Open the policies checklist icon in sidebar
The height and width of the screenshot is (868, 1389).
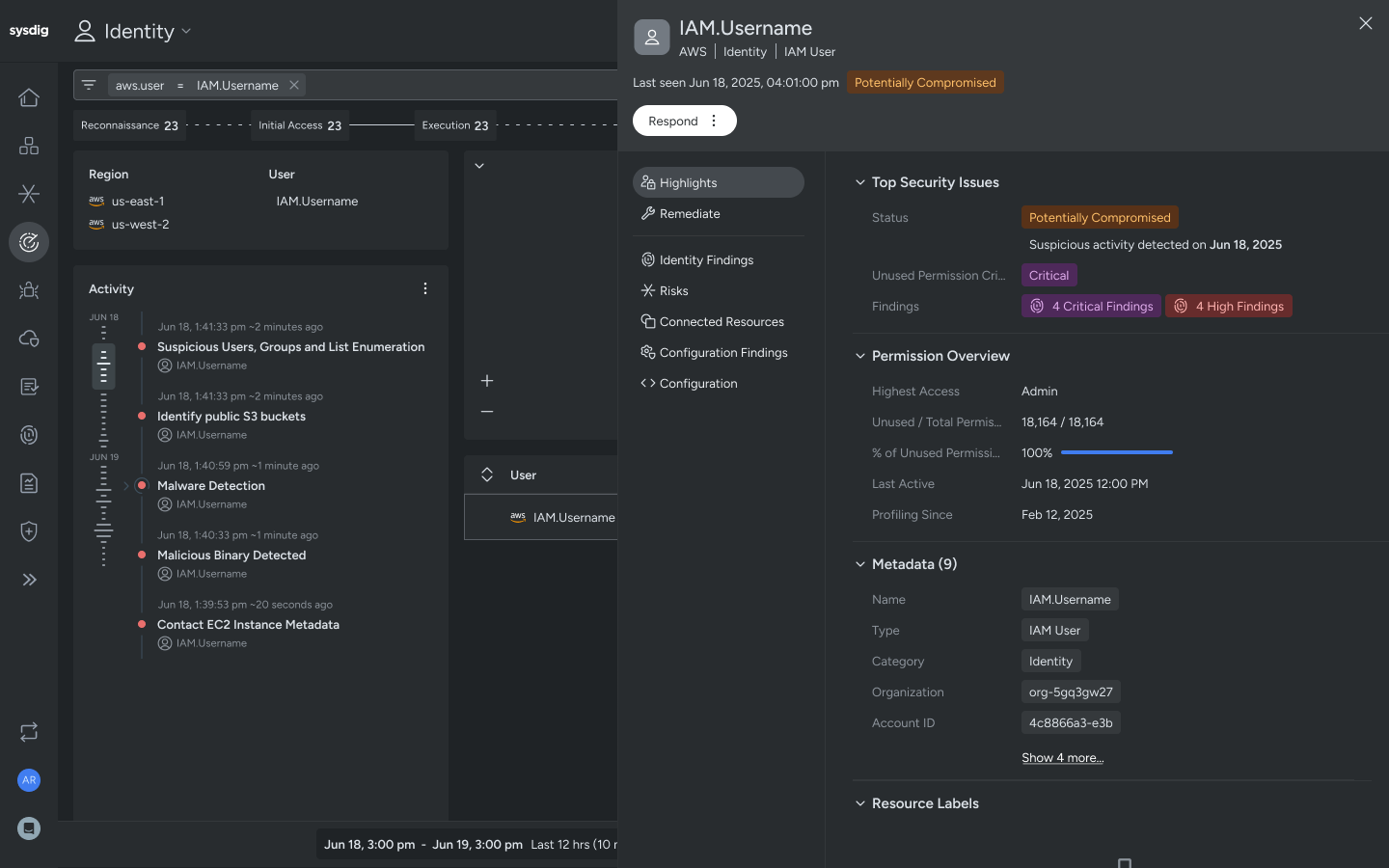click(29, 387)
